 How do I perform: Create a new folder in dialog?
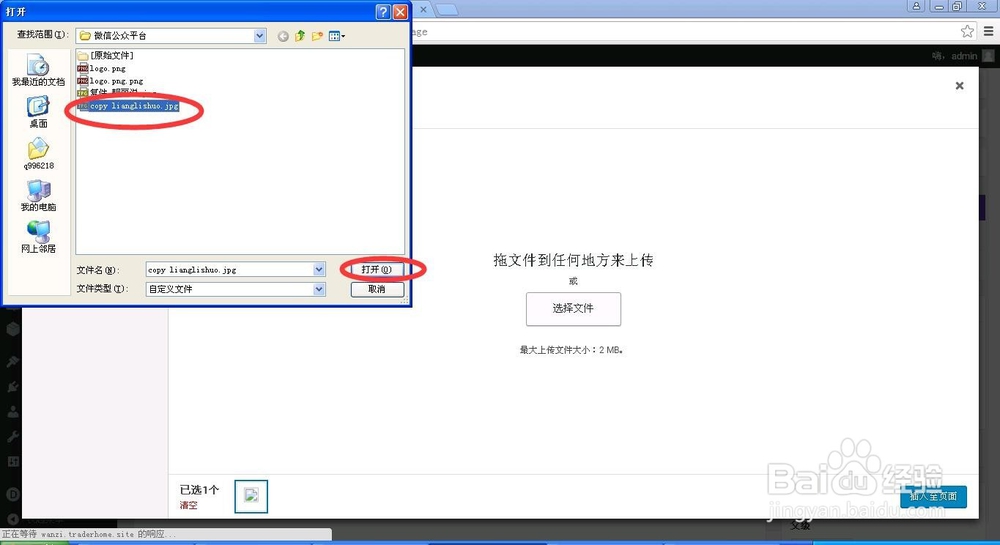coord(317,36)
